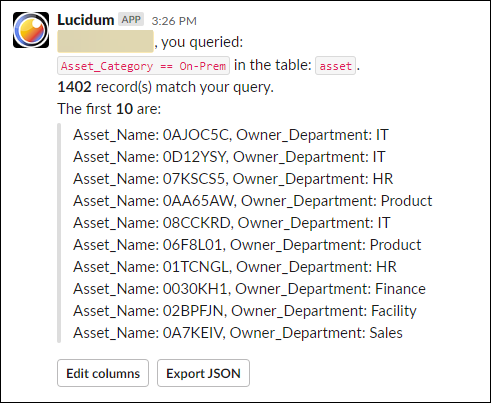Select the 0D12YSY asset row
Viewport: 491px width, 403px height.
pos(229,157)
